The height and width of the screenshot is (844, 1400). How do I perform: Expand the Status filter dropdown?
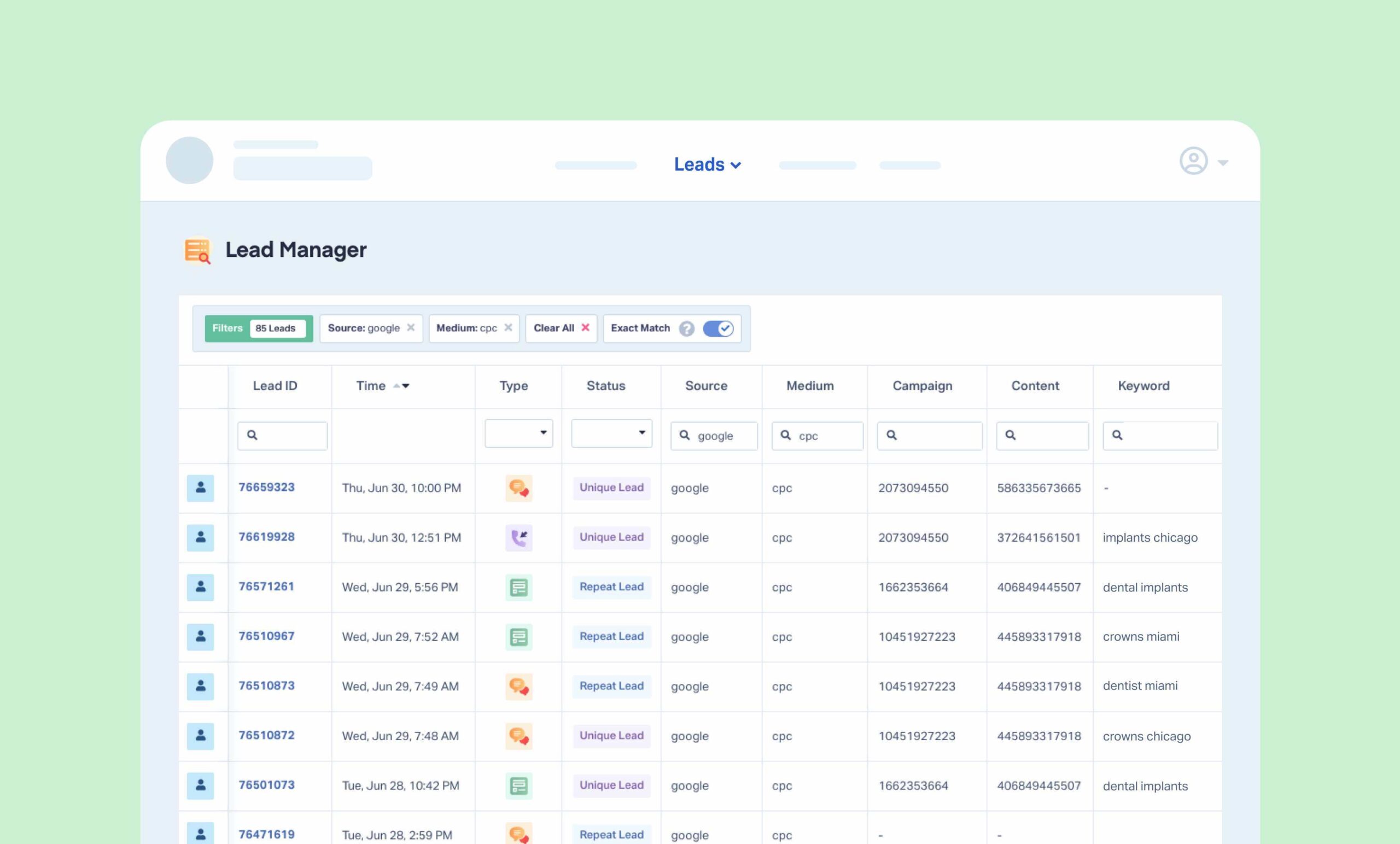click(x=608, y=433)
